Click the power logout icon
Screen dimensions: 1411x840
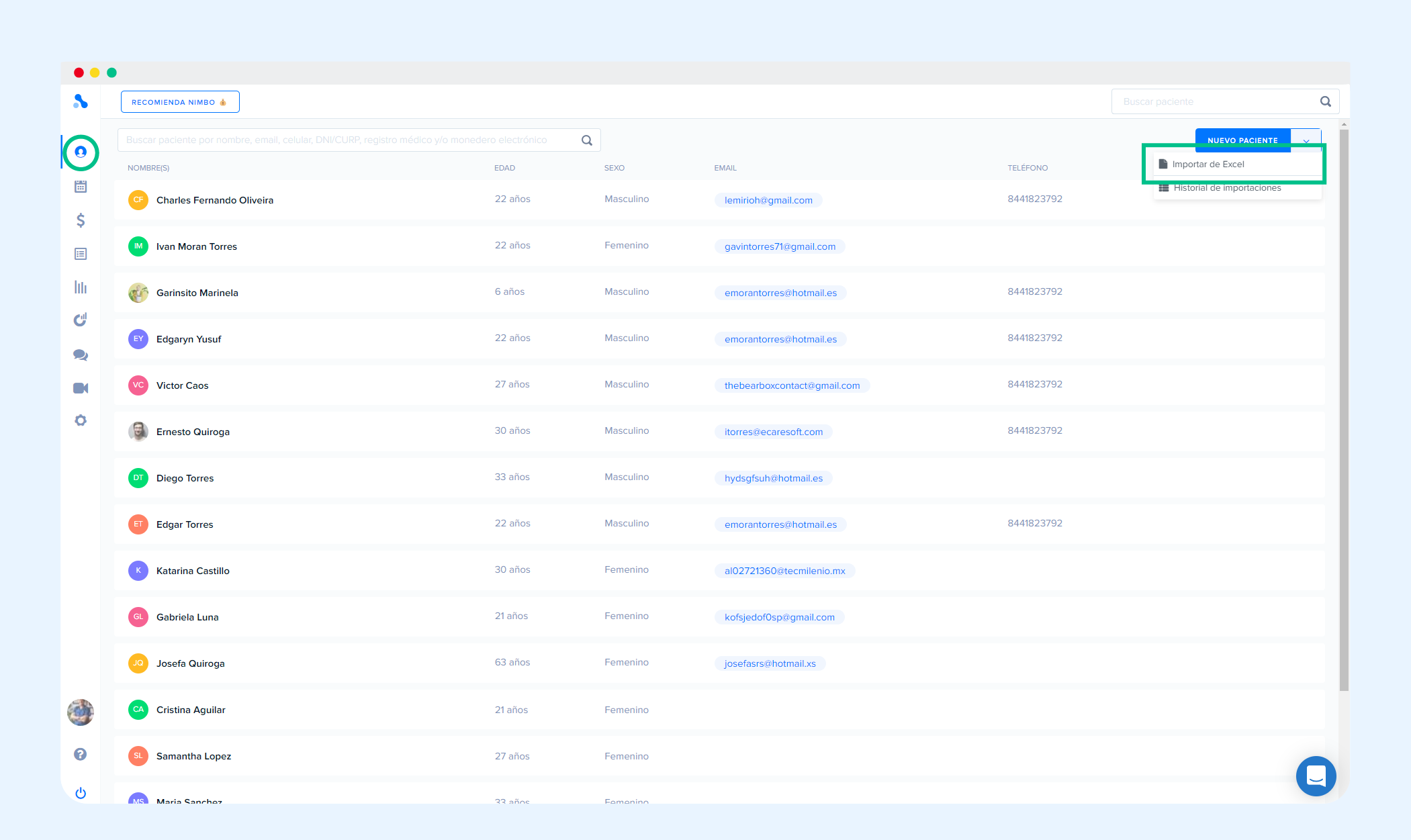81,793
